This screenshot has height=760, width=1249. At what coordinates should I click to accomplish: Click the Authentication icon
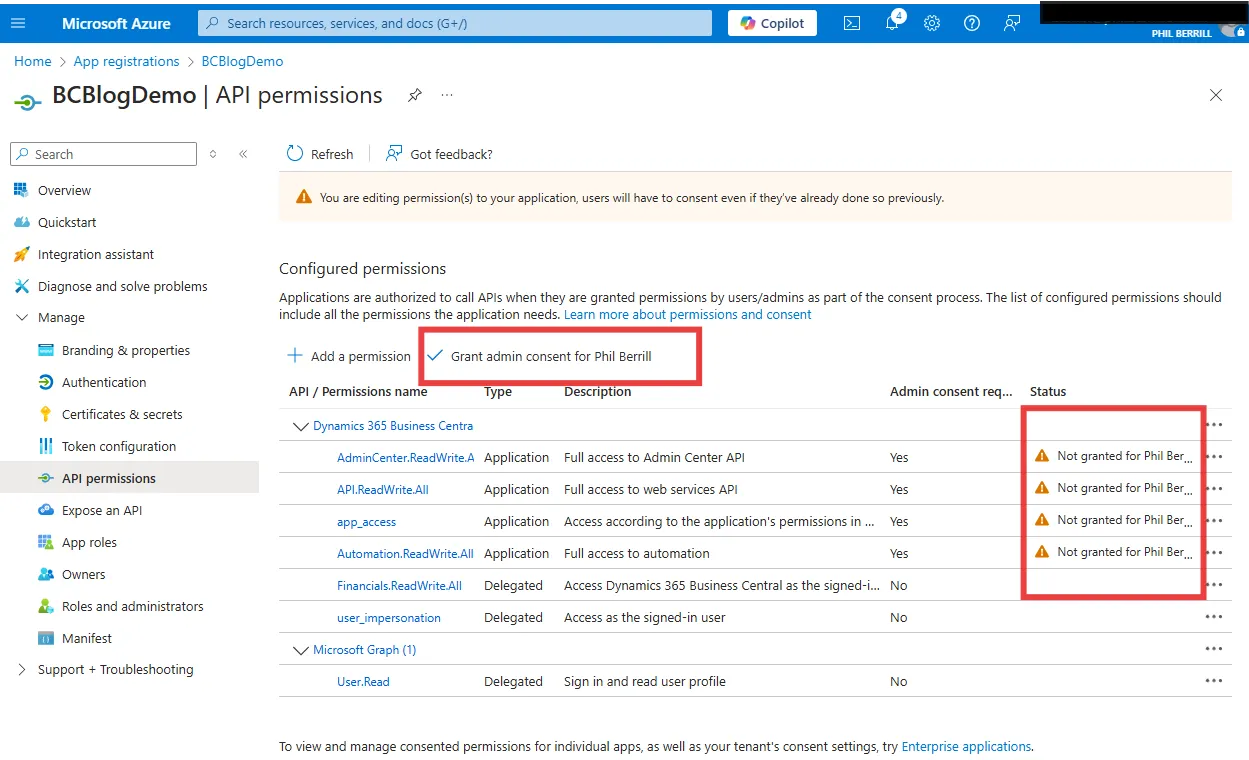click(x=45, y=382)
